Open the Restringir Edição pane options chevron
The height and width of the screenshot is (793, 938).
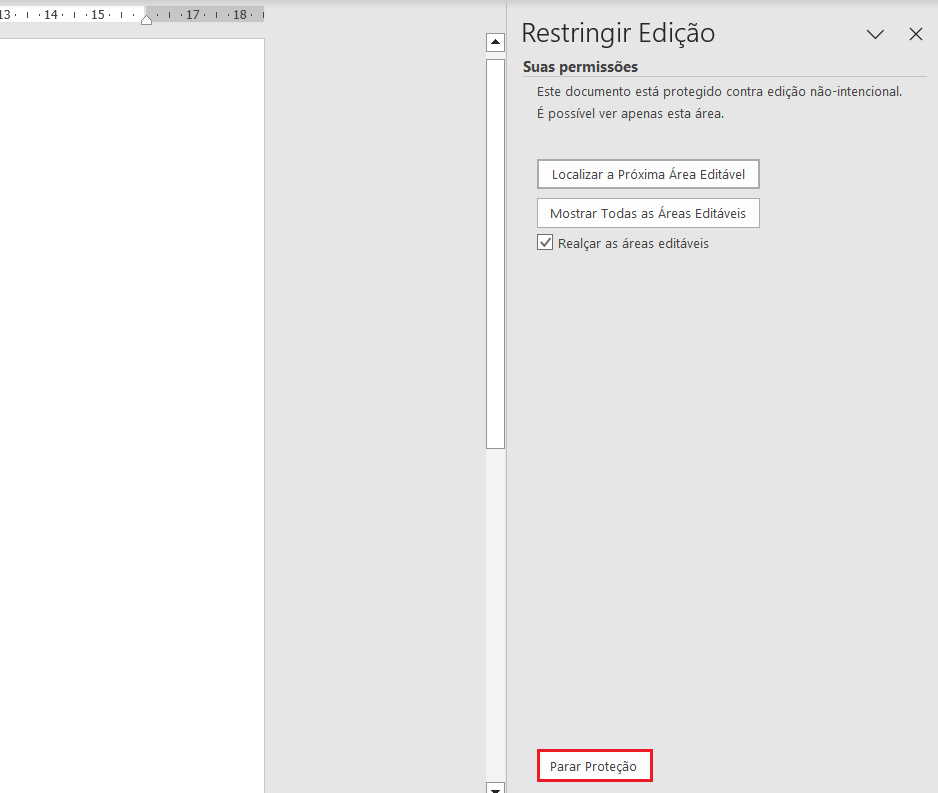point(875,34)
